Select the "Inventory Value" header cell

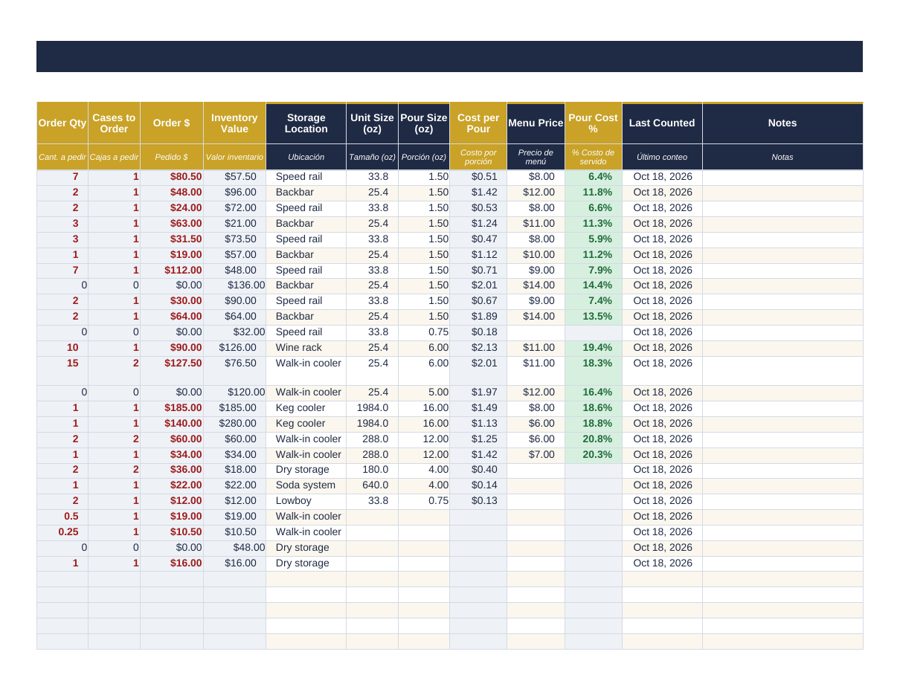[234, 123]
